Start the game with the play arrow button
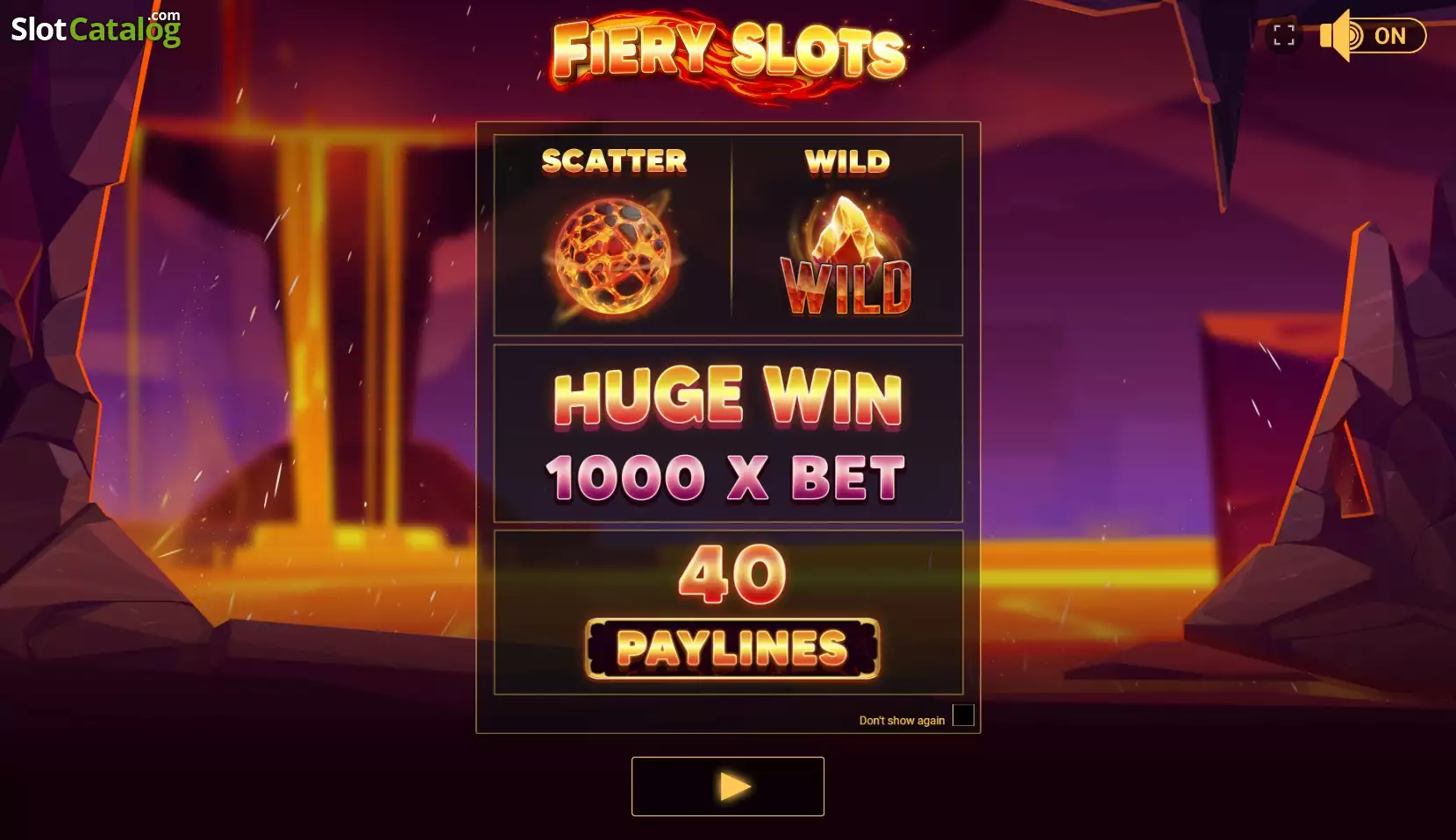1456x840 pixels. [728, 787]
